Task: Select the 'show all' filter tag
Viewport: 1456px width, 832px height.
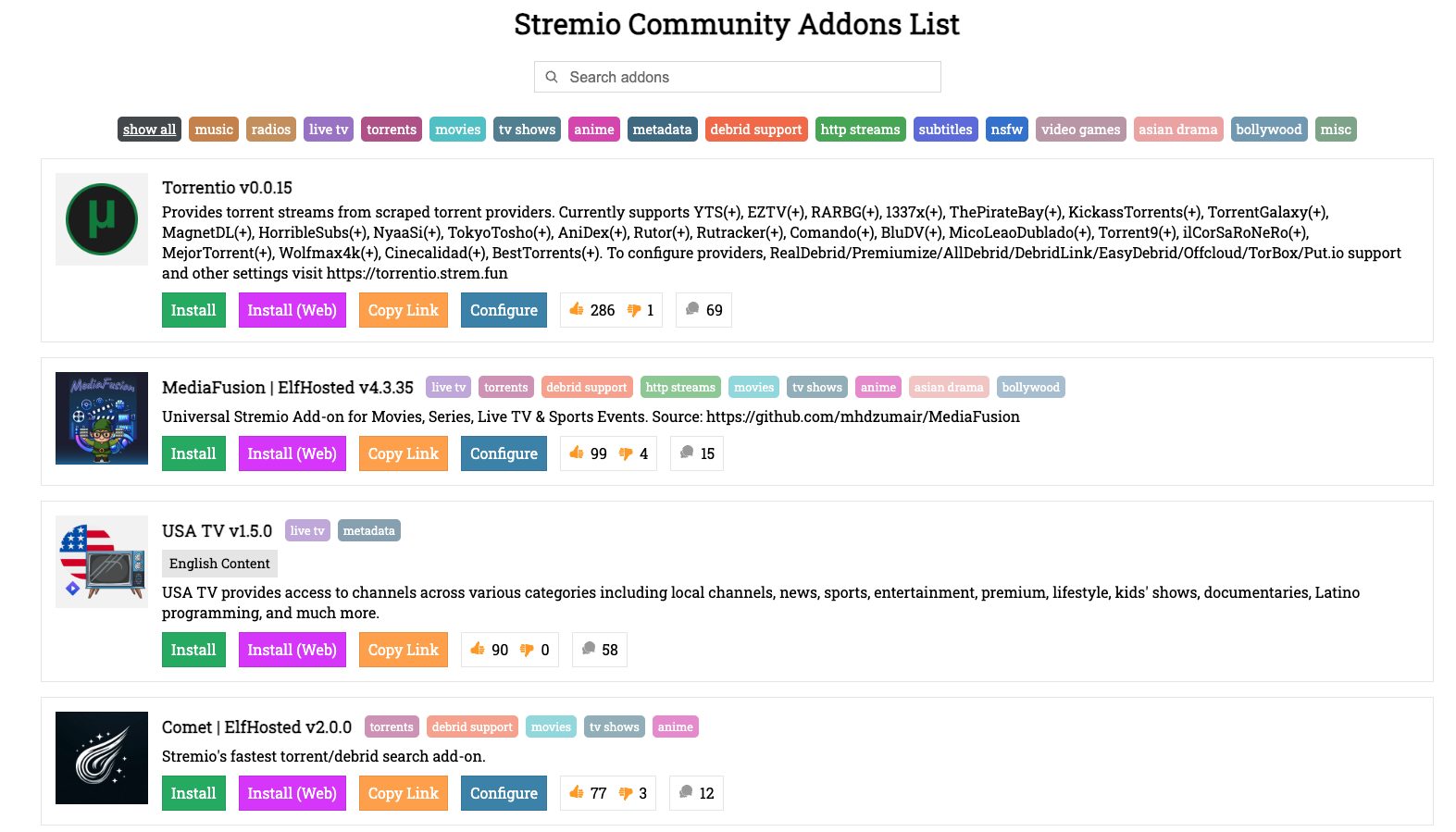Action: (x=149, y=130)
